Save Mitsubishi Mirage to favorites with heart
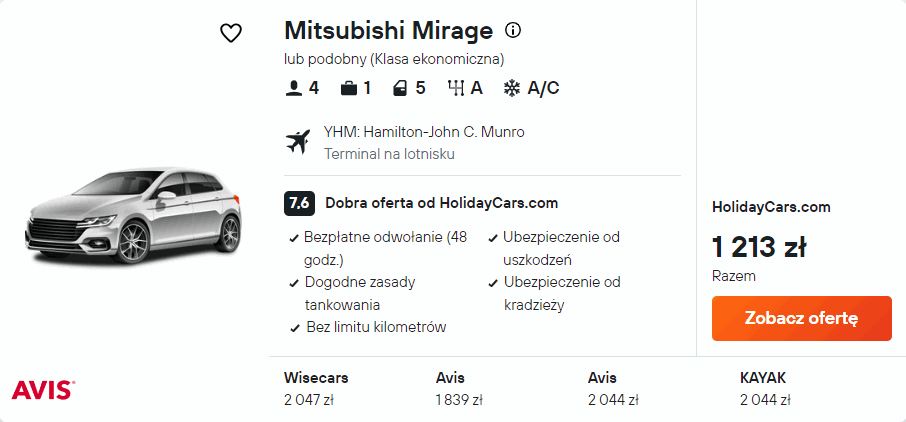This screenshot has width=906, height=422. point(231,33)
